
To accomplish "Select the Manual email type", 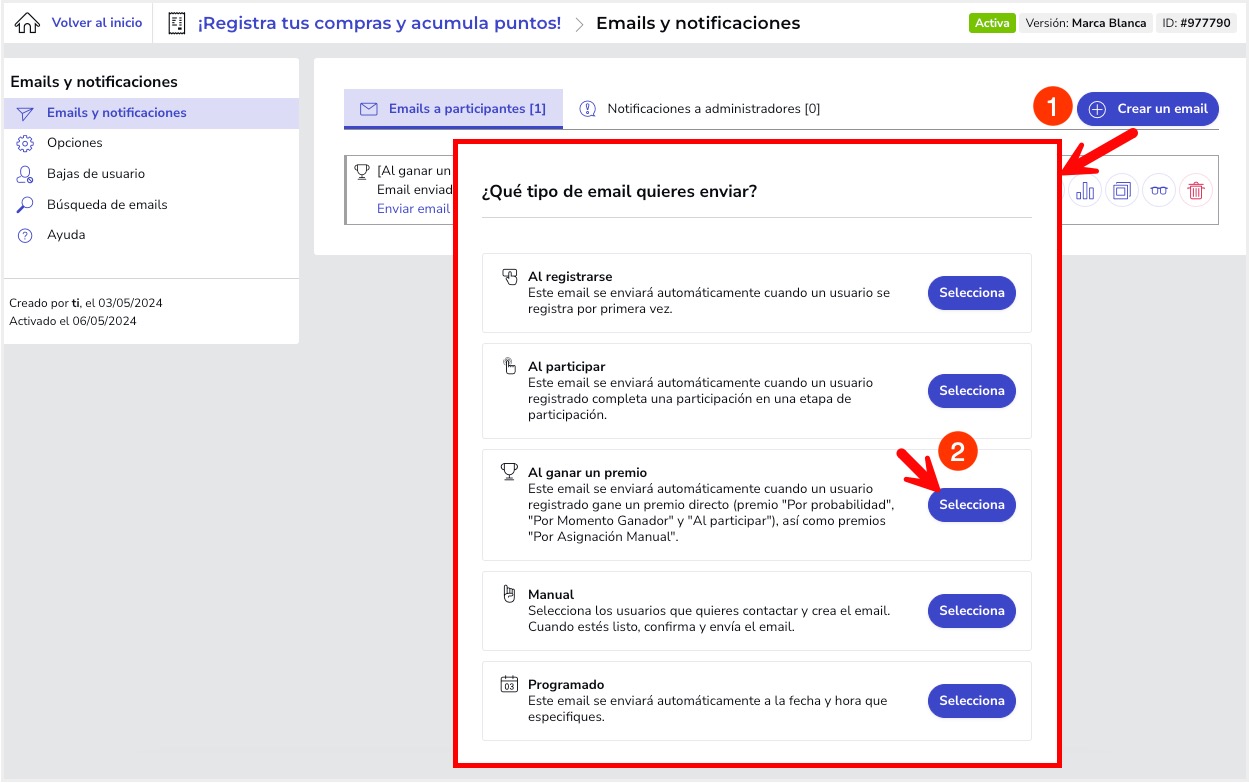I will click(971, 611).
